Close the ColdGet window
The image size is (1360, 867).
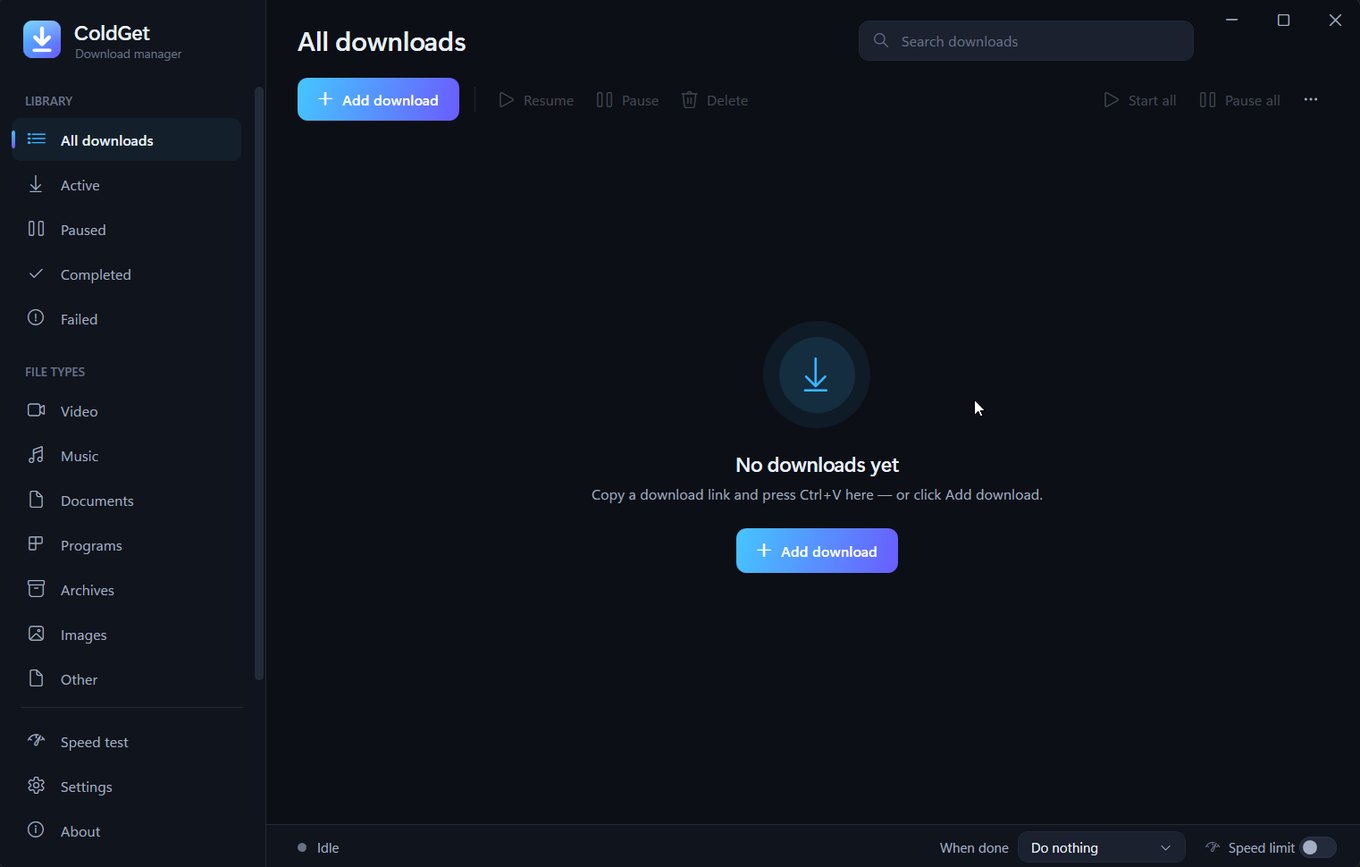point(1335,20)
